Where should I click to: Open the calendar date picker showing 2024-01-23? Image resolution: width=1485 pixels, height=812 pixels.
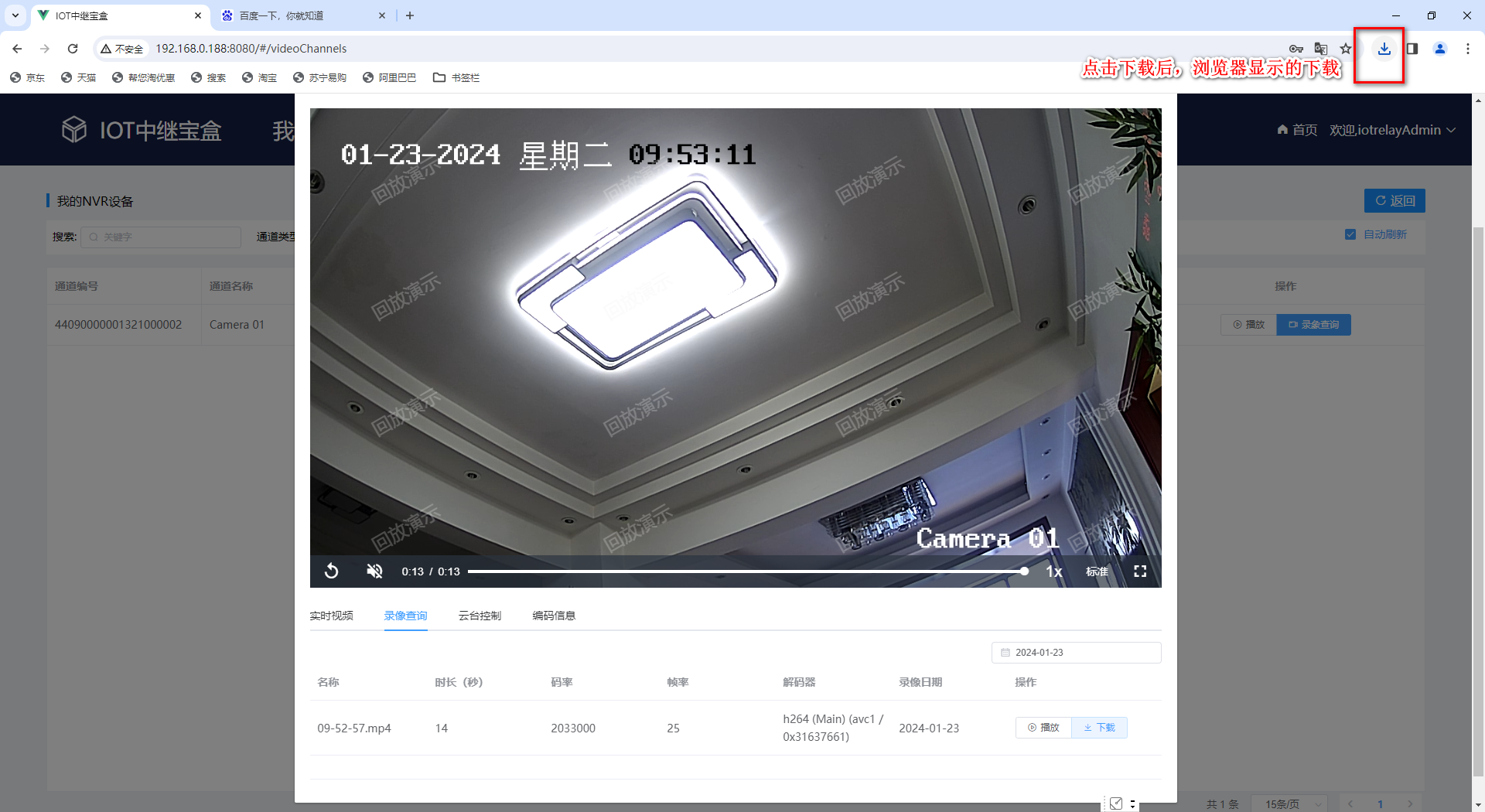tap(1076, 652)
